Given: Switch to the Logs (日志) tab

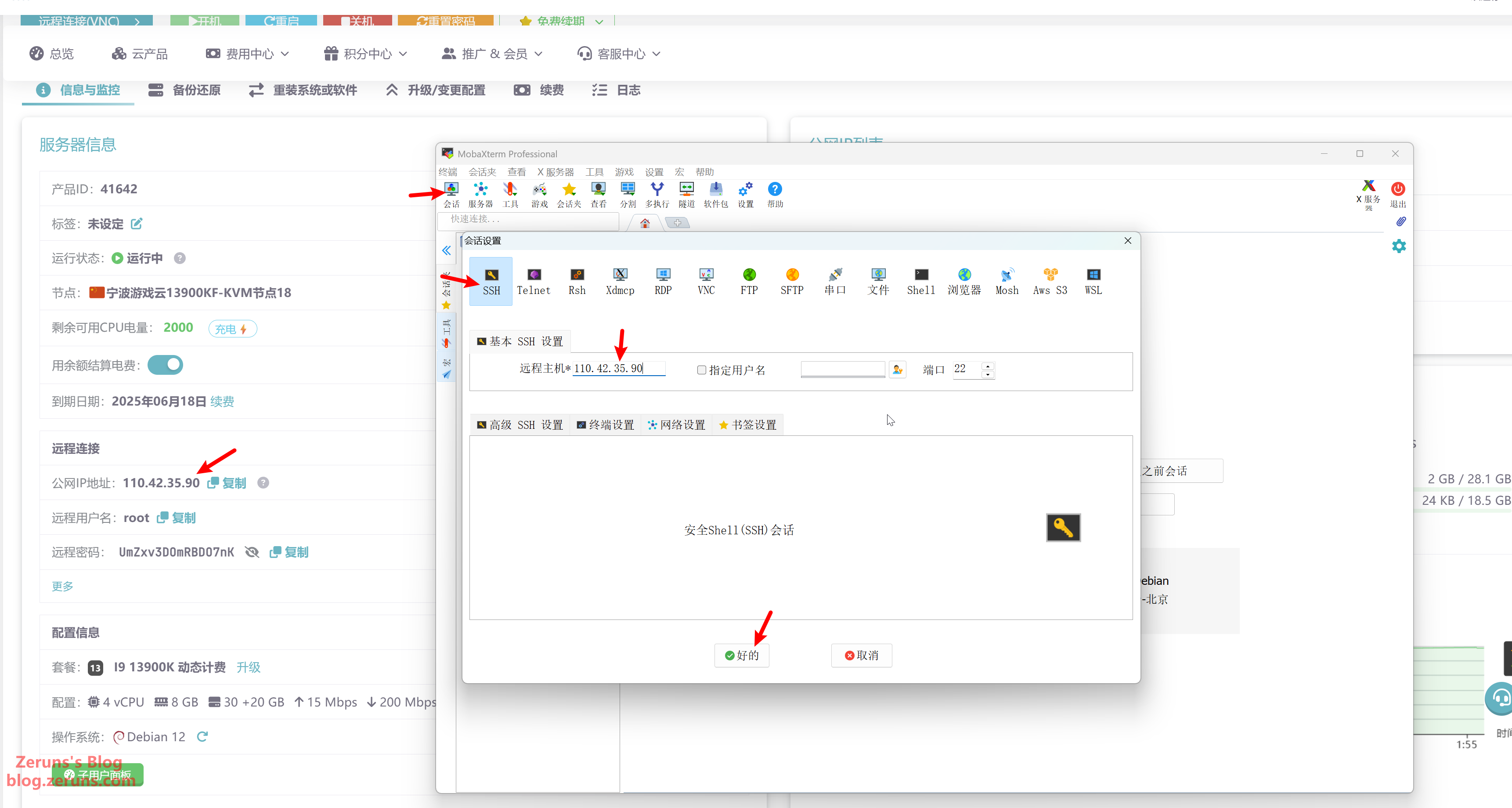Looking at the screenshot, I should (616, 91).
